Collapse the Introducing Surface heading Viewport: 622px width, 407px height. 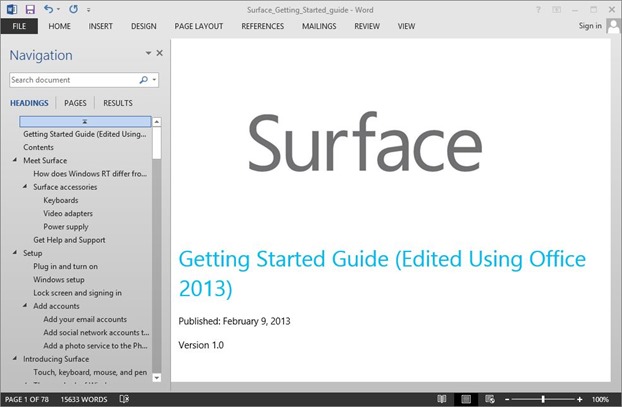coord(15,359)
